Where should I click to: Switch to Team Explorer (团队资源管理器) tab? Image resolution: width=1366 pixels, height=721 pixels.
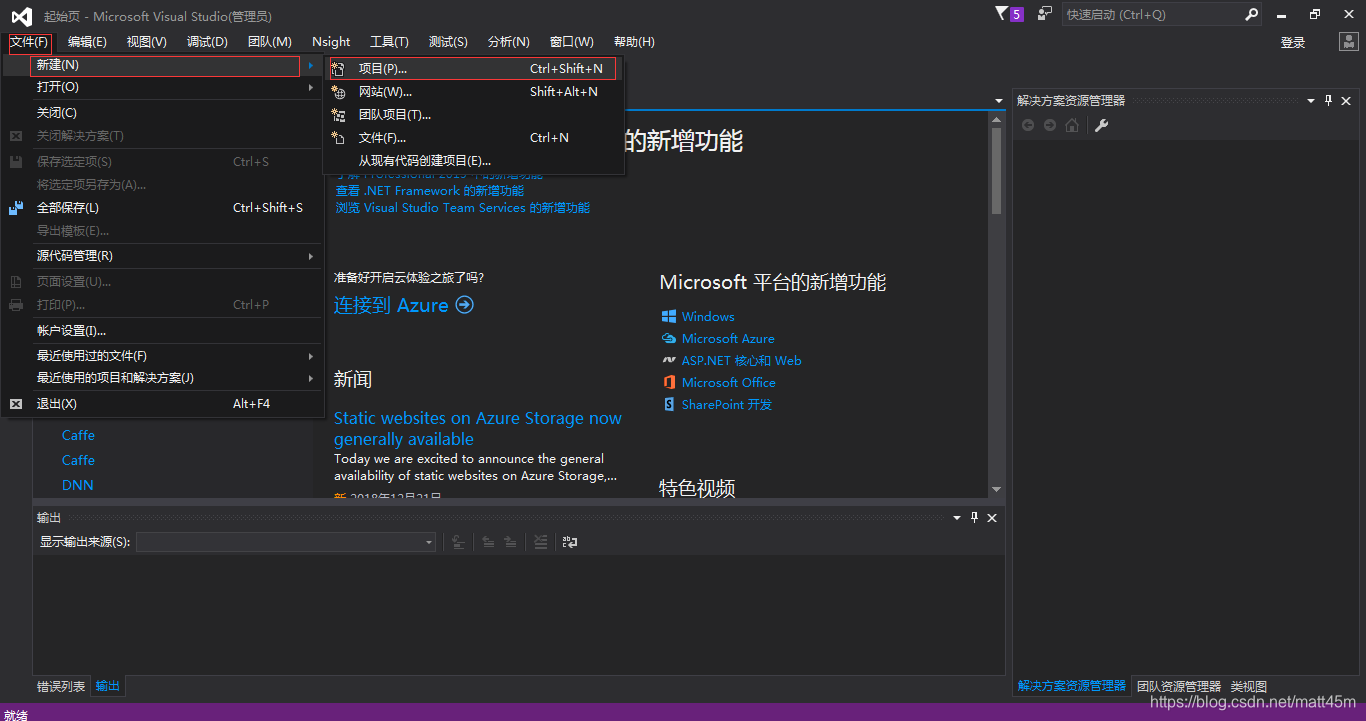point(1179,686)
